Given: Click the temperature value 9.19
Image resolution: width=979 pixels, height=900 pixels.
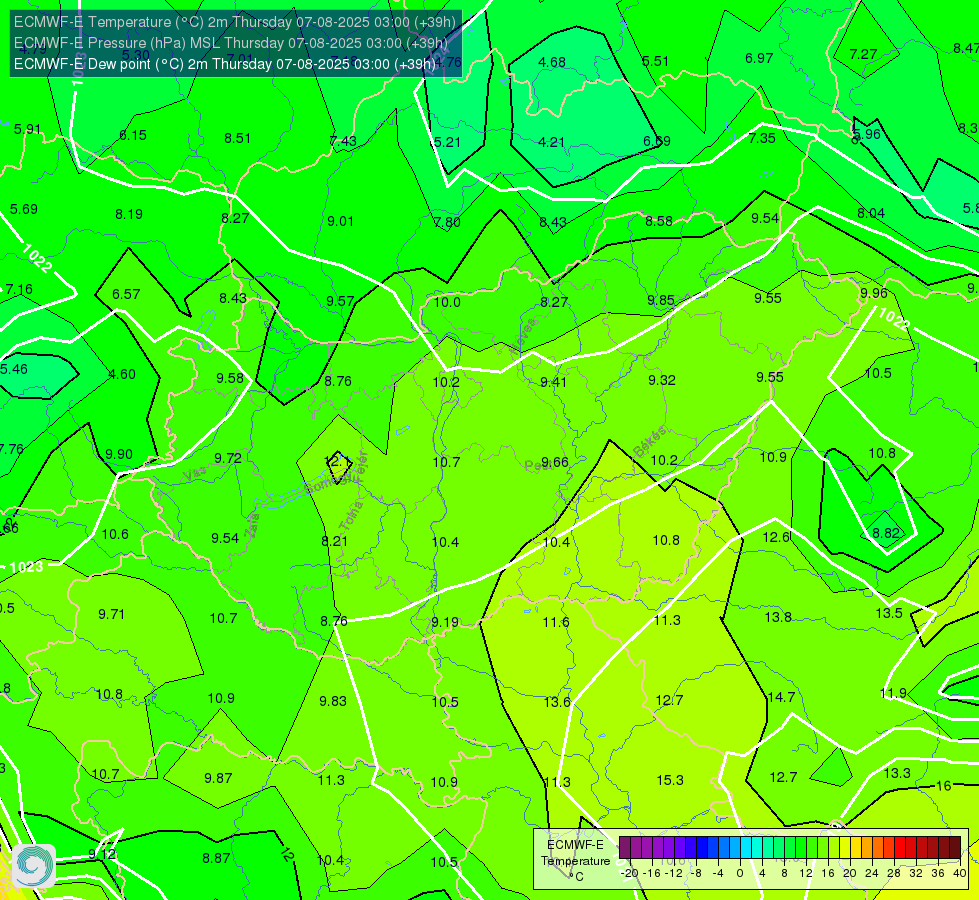Looking at the screenshot, I should pyautogui.click(x=445, y=622).
